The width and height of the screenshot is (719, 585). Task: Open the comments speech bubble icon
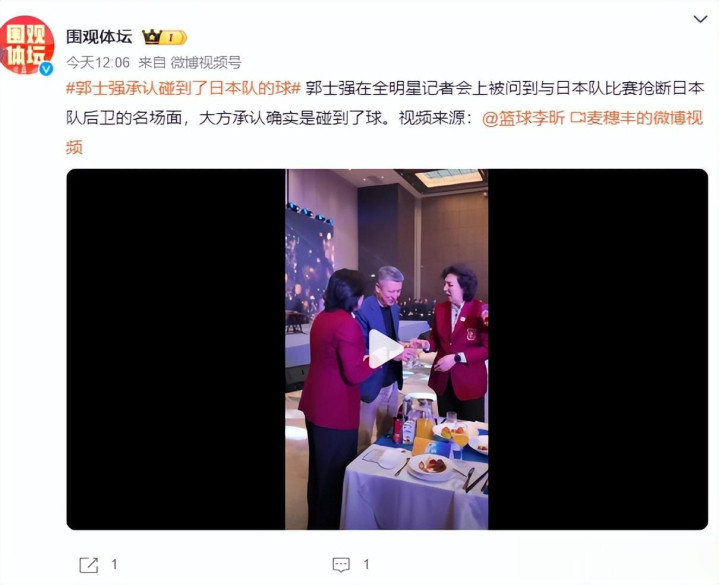[x=341, y=564]
